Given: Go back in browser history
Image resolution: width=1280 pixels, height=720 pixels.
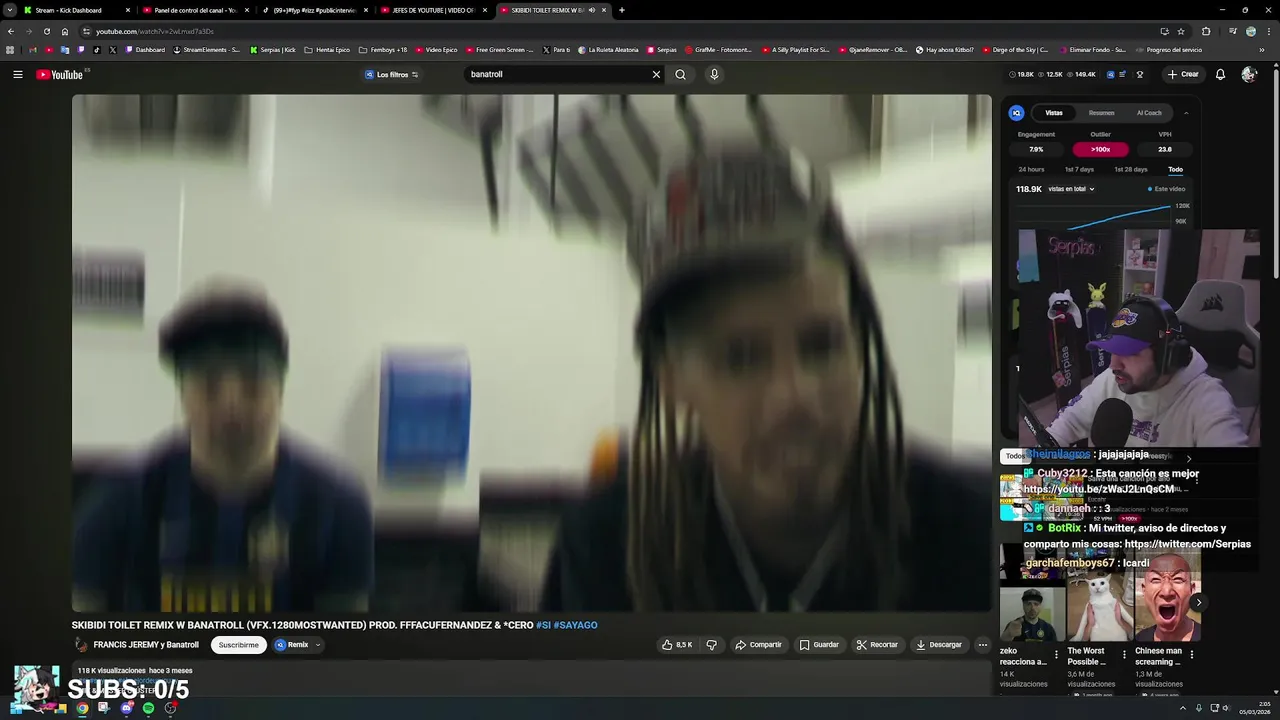Looking at the screenshot, I should [10, 31].
